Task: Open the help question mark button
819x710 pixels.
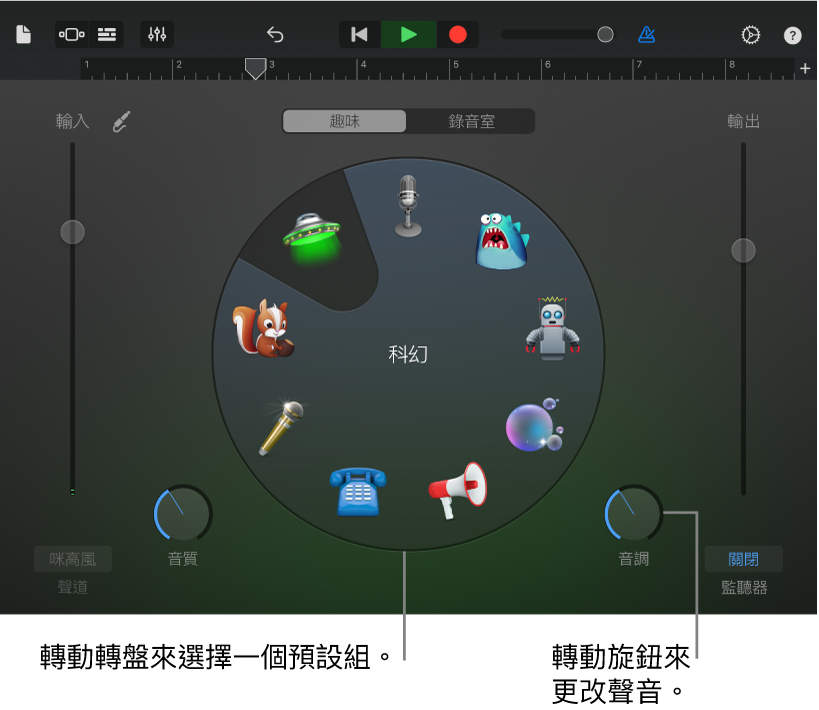Action: (792, 35)
